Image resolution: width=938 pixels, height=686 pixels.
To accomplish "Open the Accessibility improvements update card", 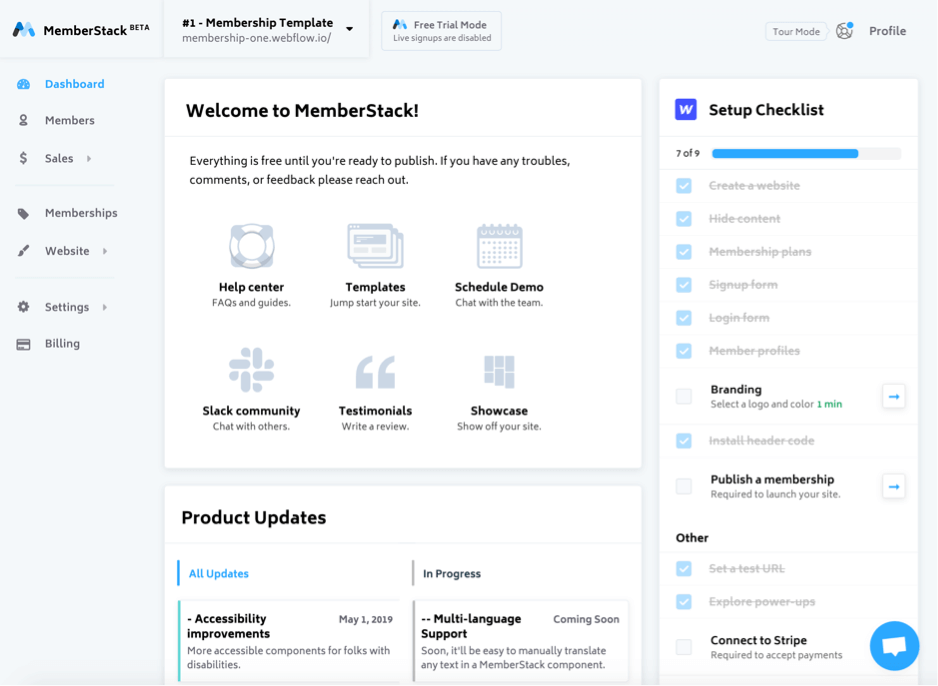I will point(289,641).
